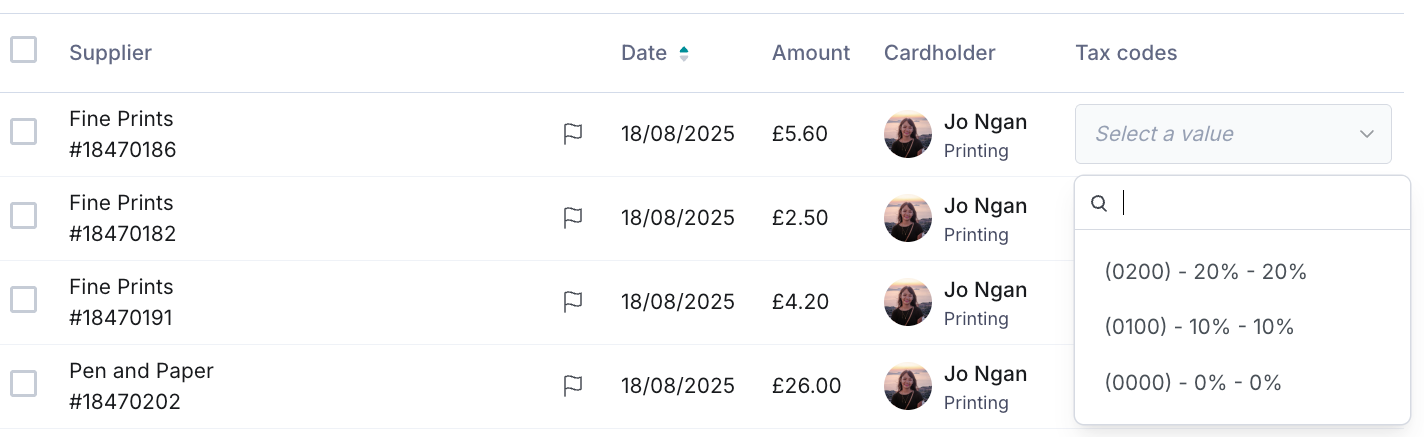Click the search magnifier icon in dropdown
Viewport: 1424px width, 437px height.
1099,204
